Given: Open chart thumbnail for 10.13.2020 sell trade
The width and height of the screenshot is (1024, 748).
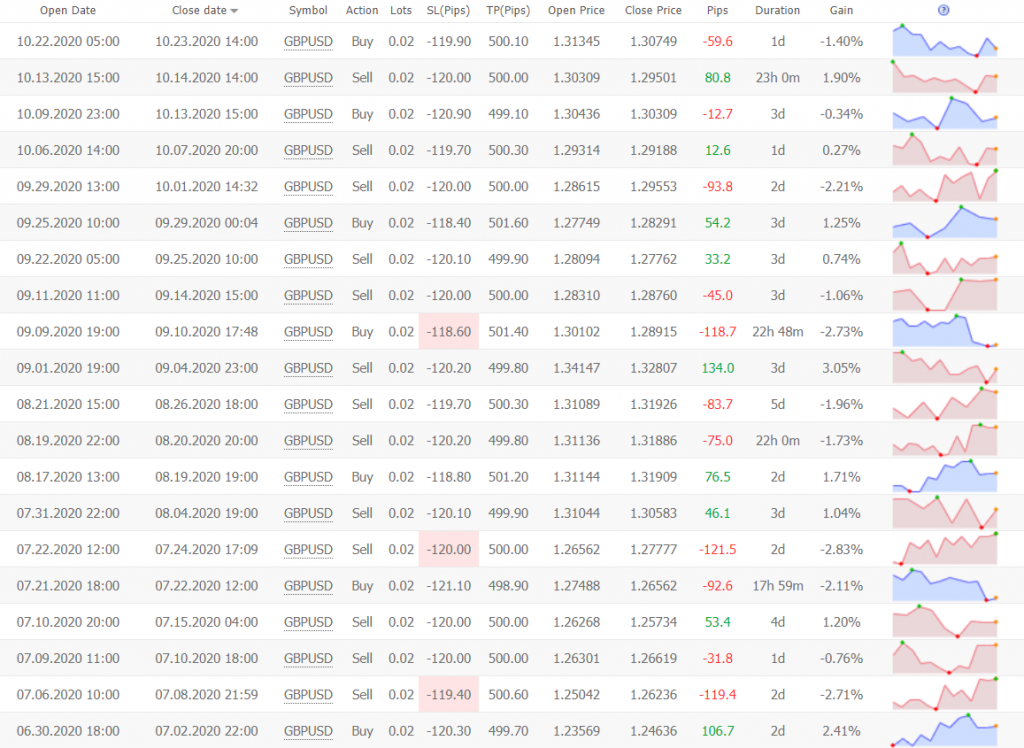Looking at the screenshot, I should coord(944,78).
